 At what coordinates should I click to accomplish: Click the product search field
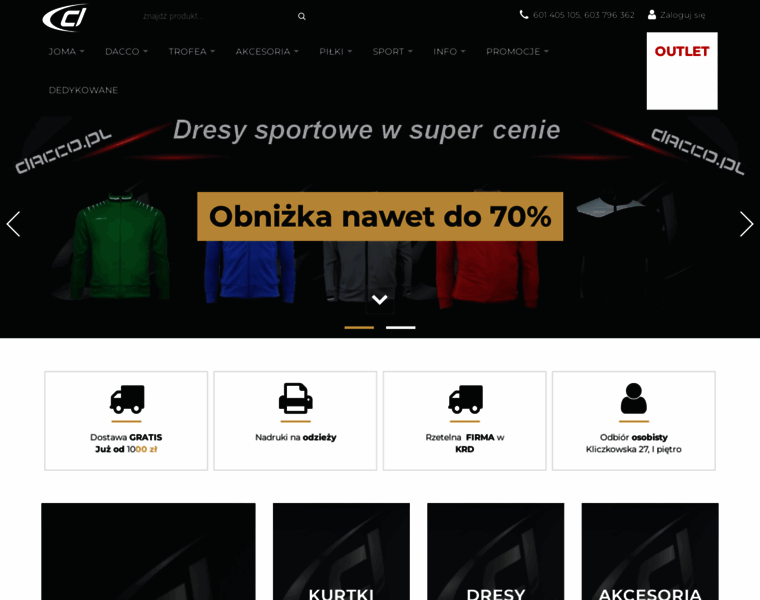218,16
